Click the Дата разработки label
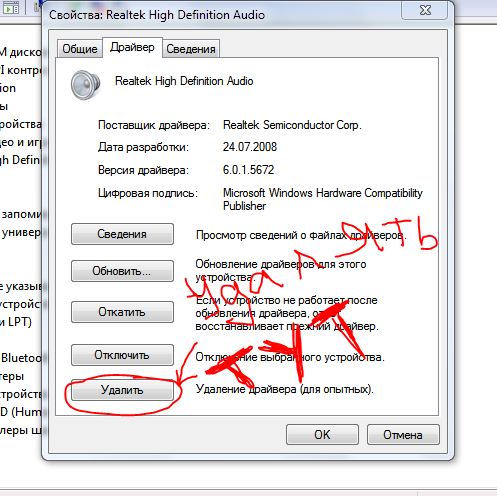 pyautogui.click(x=143, y=147)
